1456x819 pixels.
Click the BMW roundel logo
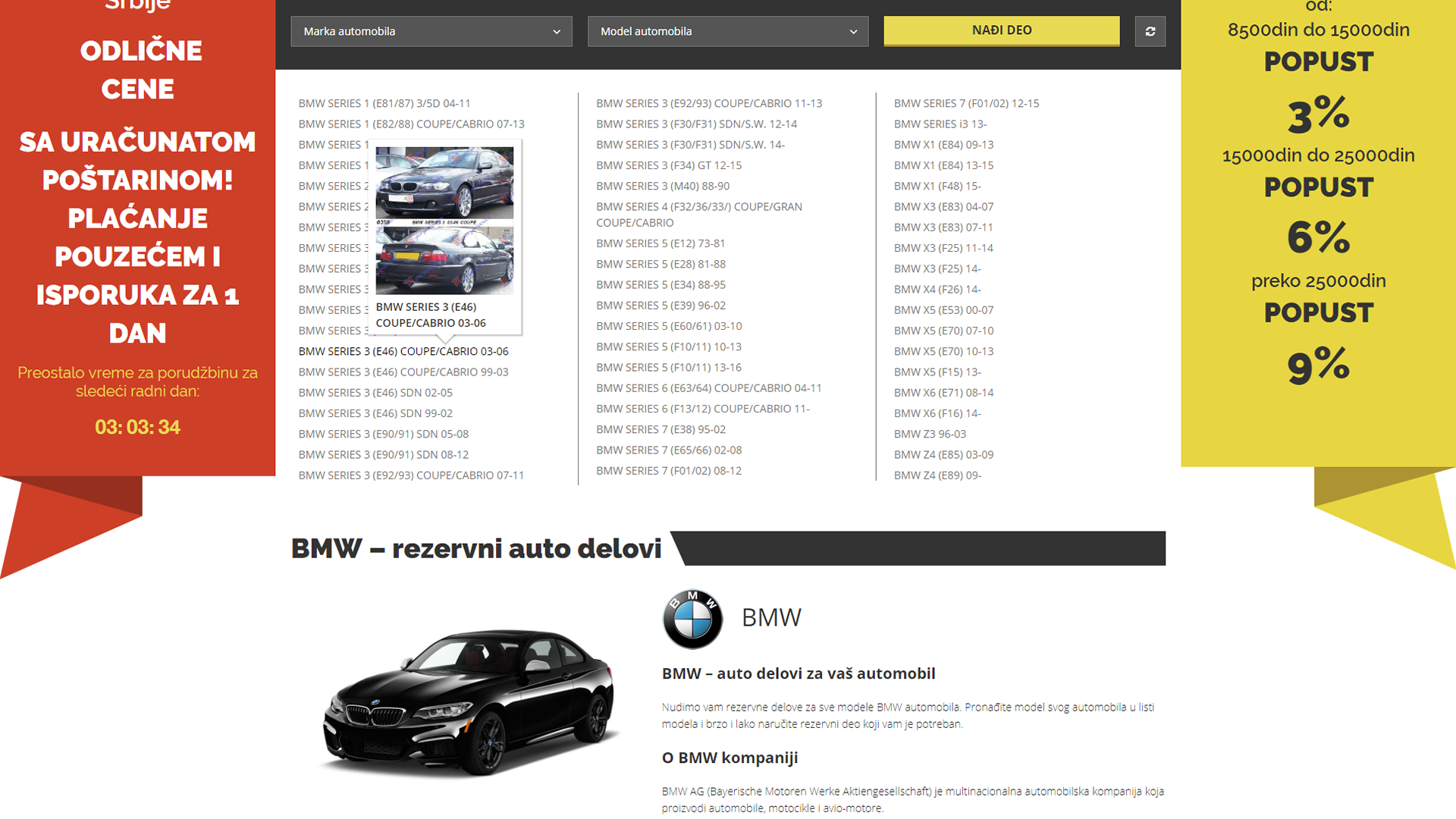692,619
